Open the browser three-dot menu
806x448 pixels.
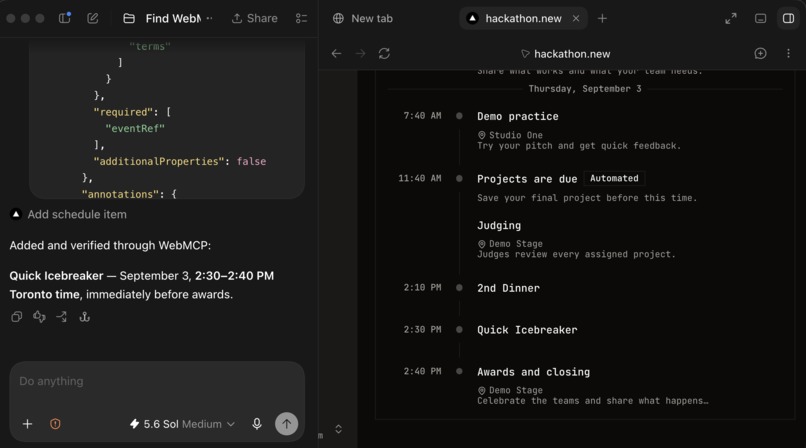coord(788,53)
